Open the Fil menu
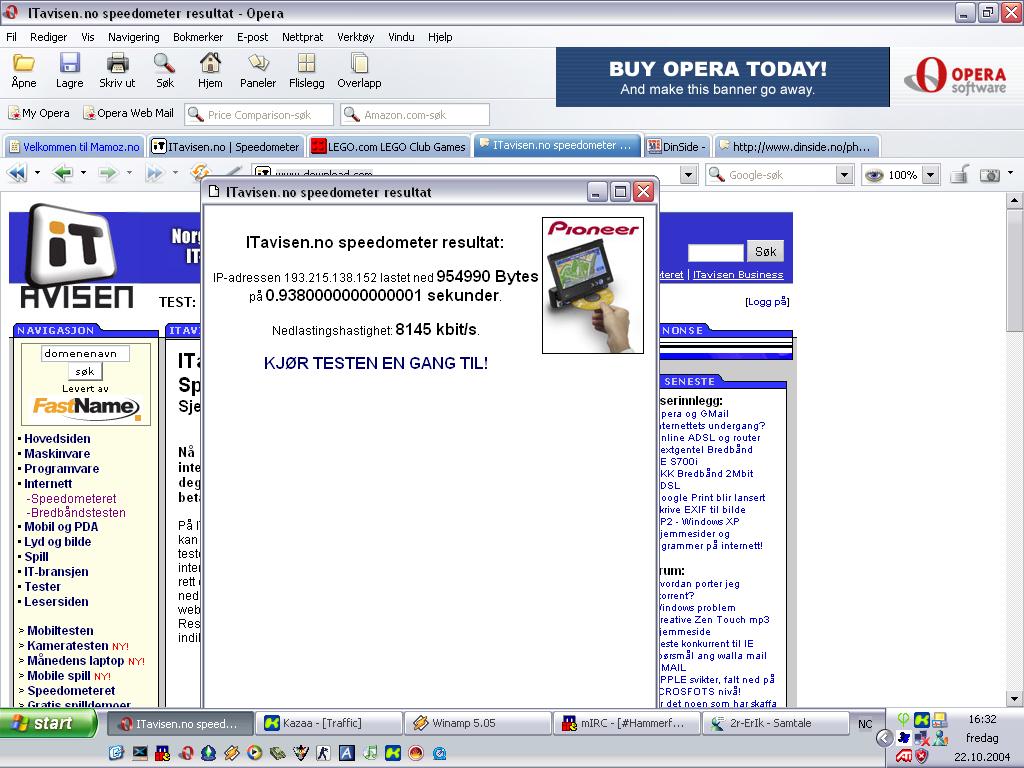This screenshot has height=768, width=1024. 12,37
